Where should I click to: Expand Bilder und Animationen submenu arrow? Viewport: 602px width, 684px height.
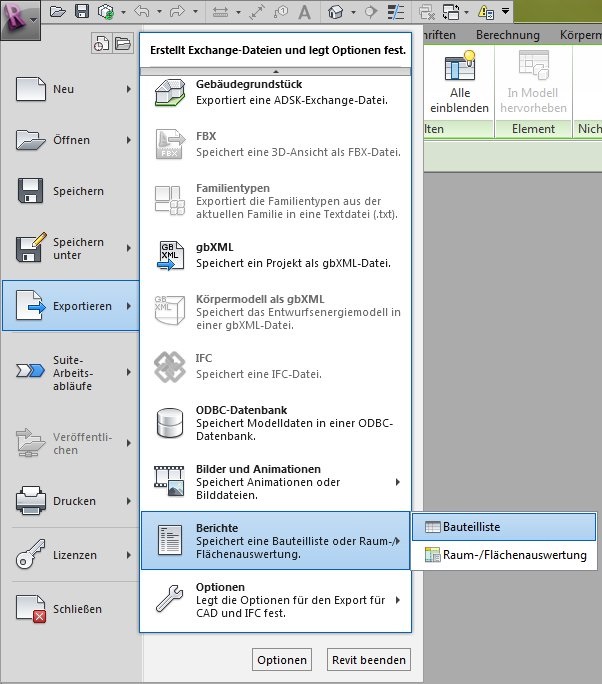pyautogui.click(x=398, y=482)
